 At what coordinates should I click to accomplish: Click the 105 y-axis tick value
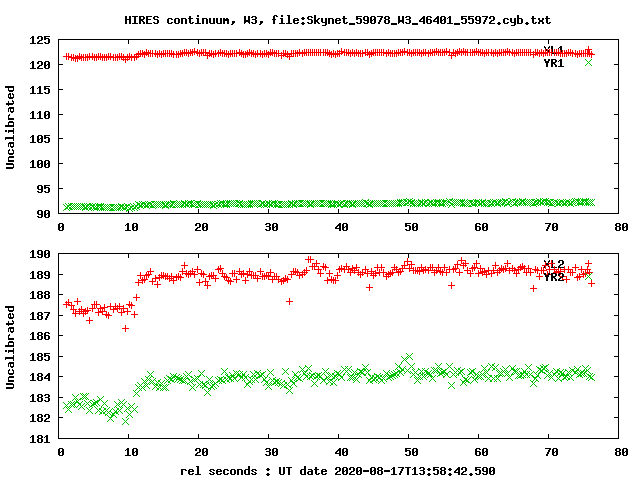(x=40, y=139)
